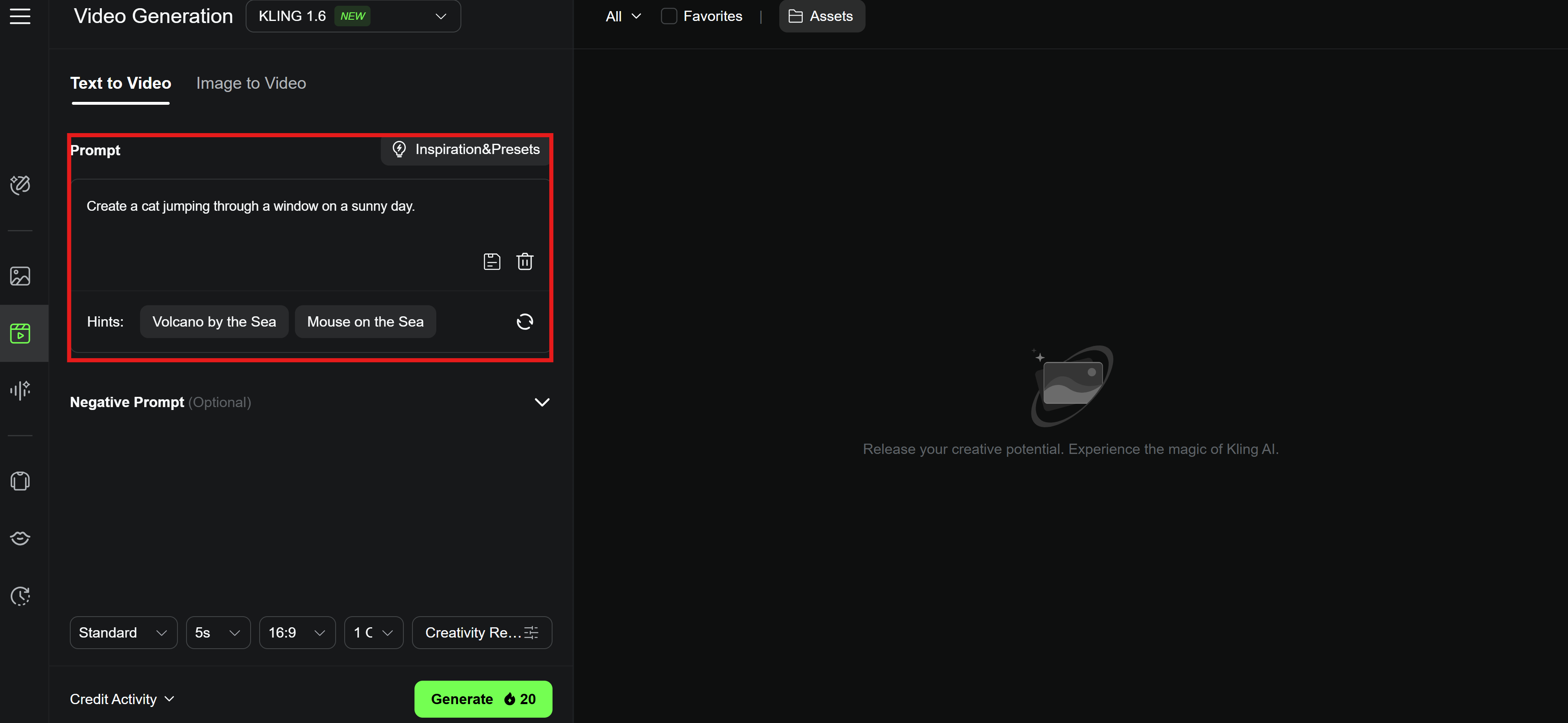The height and width of the screenshot is (723, 1568).
Task: Toggle the hamburger menu open
Action: tap(19, 16)
